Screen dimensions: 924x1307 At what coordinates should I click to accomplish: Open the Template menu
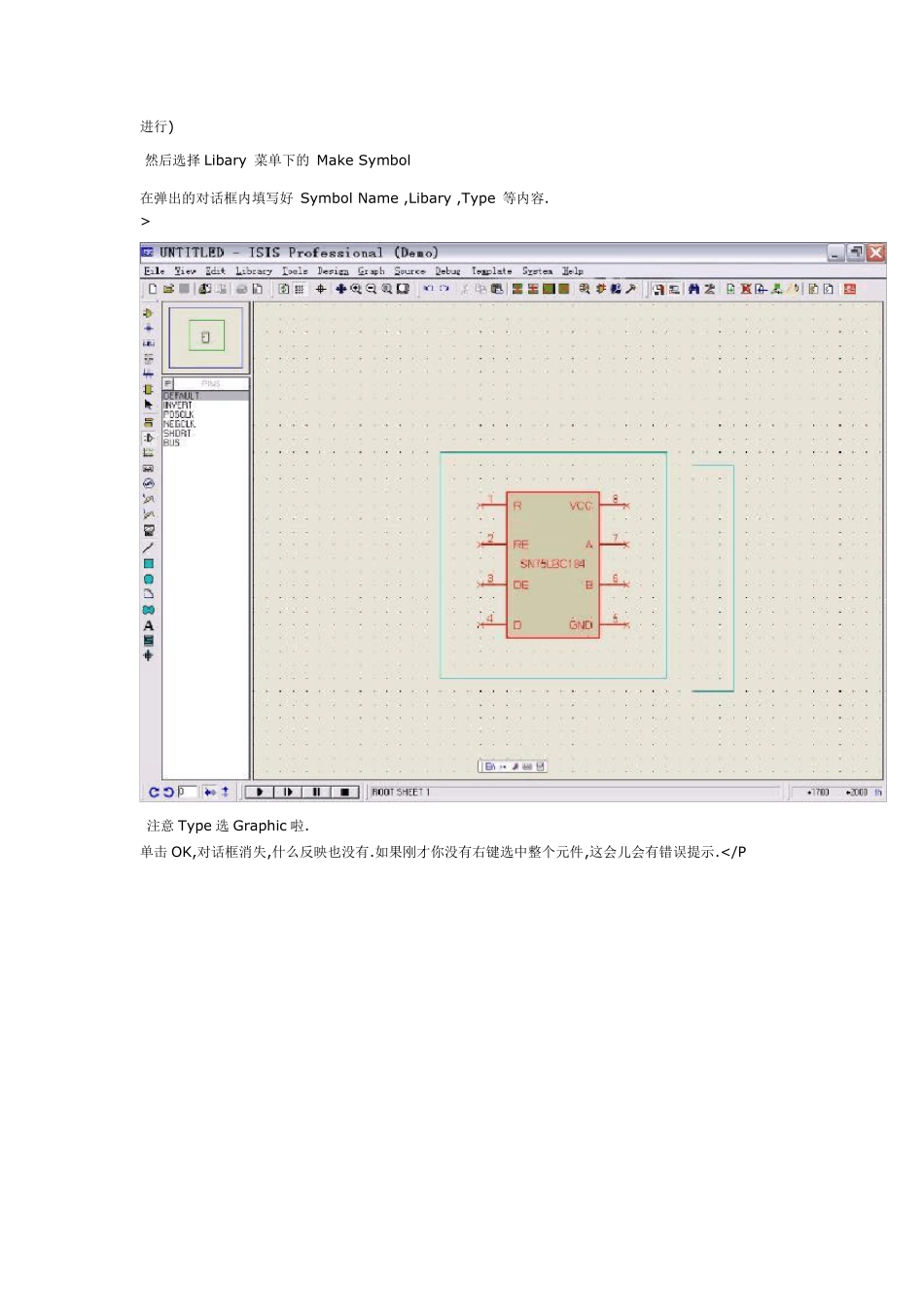point(491,271)
